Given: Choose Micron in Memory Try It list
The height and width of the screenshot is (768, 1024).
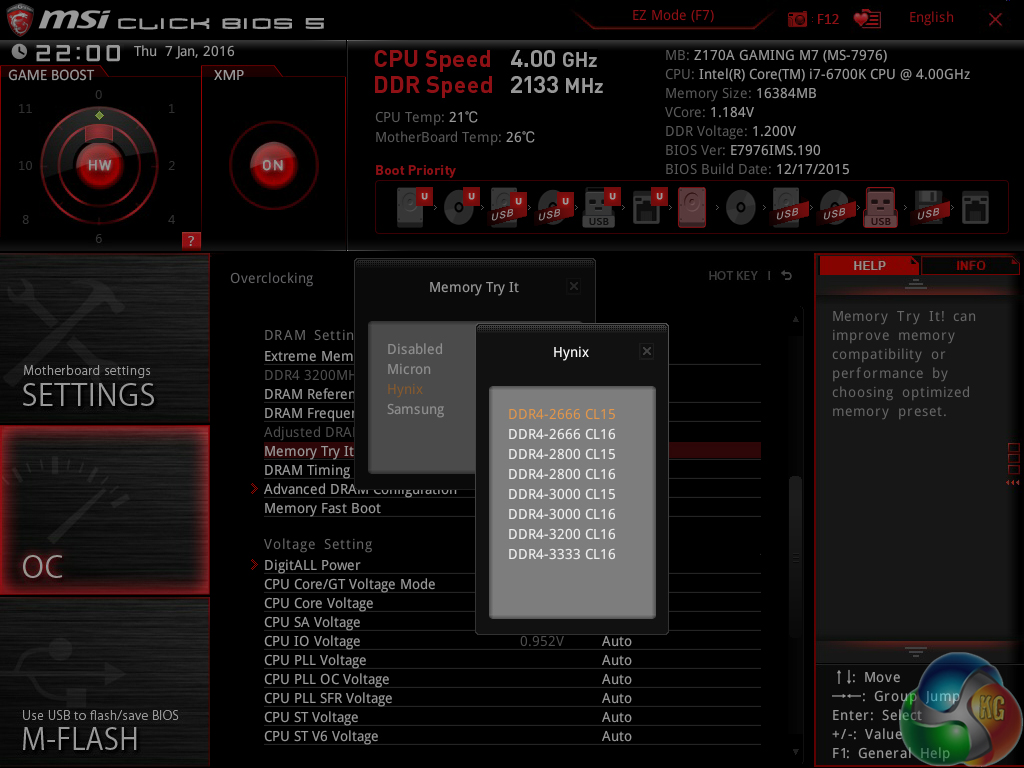Looking at the screenshot, I should pos(409,369).
